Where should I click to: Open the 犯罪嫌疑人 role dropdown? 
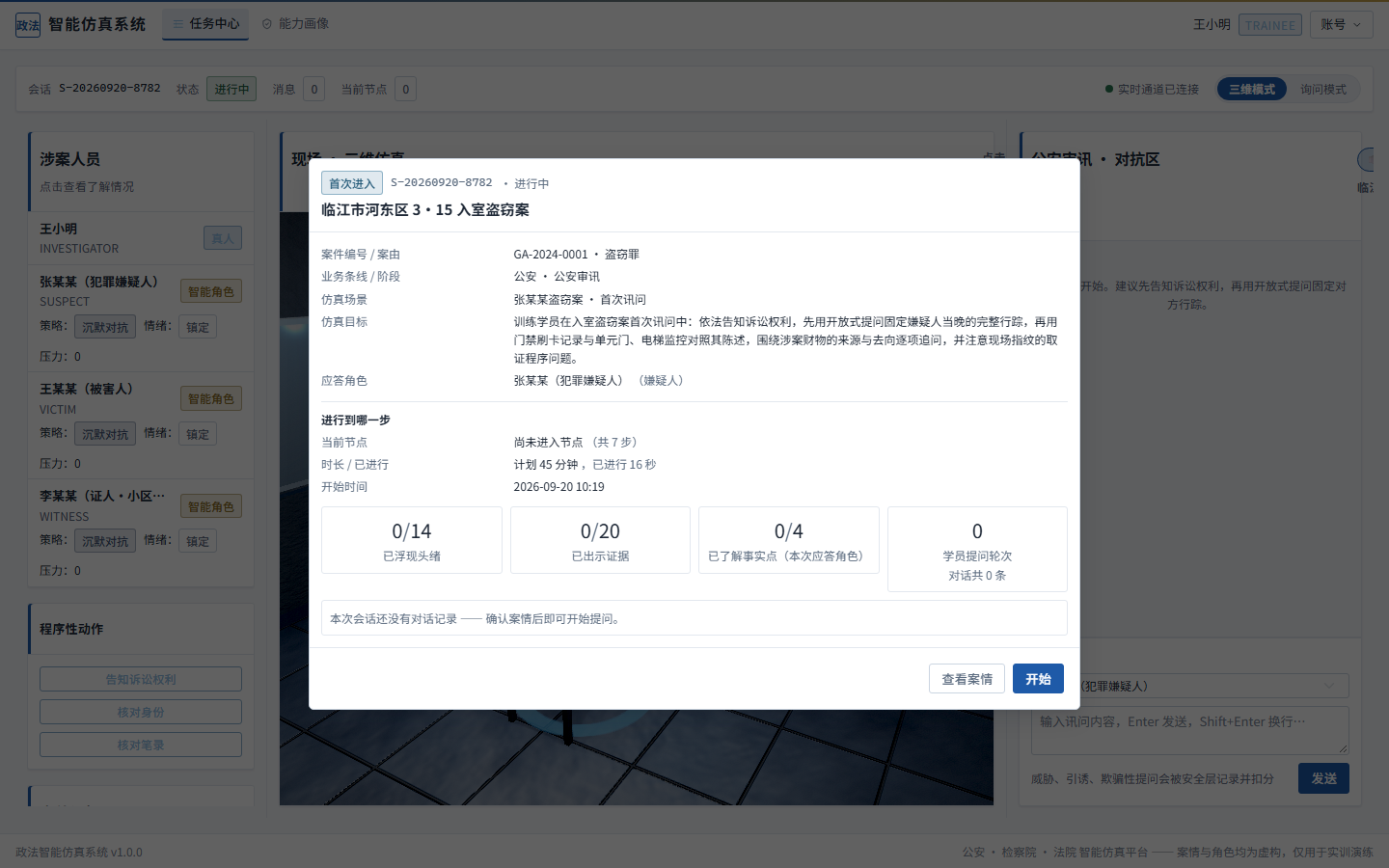(1189, 686)
